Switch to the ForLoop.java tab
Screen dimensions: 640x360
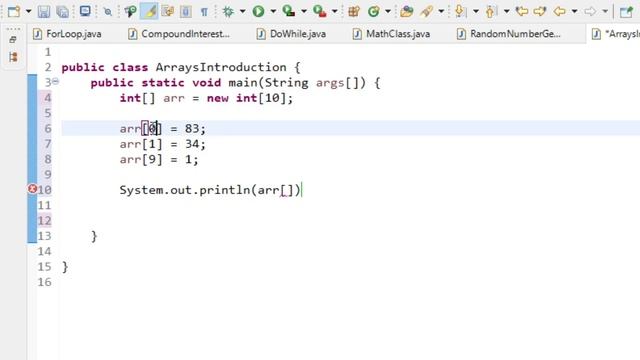click(x=67, y=34)
